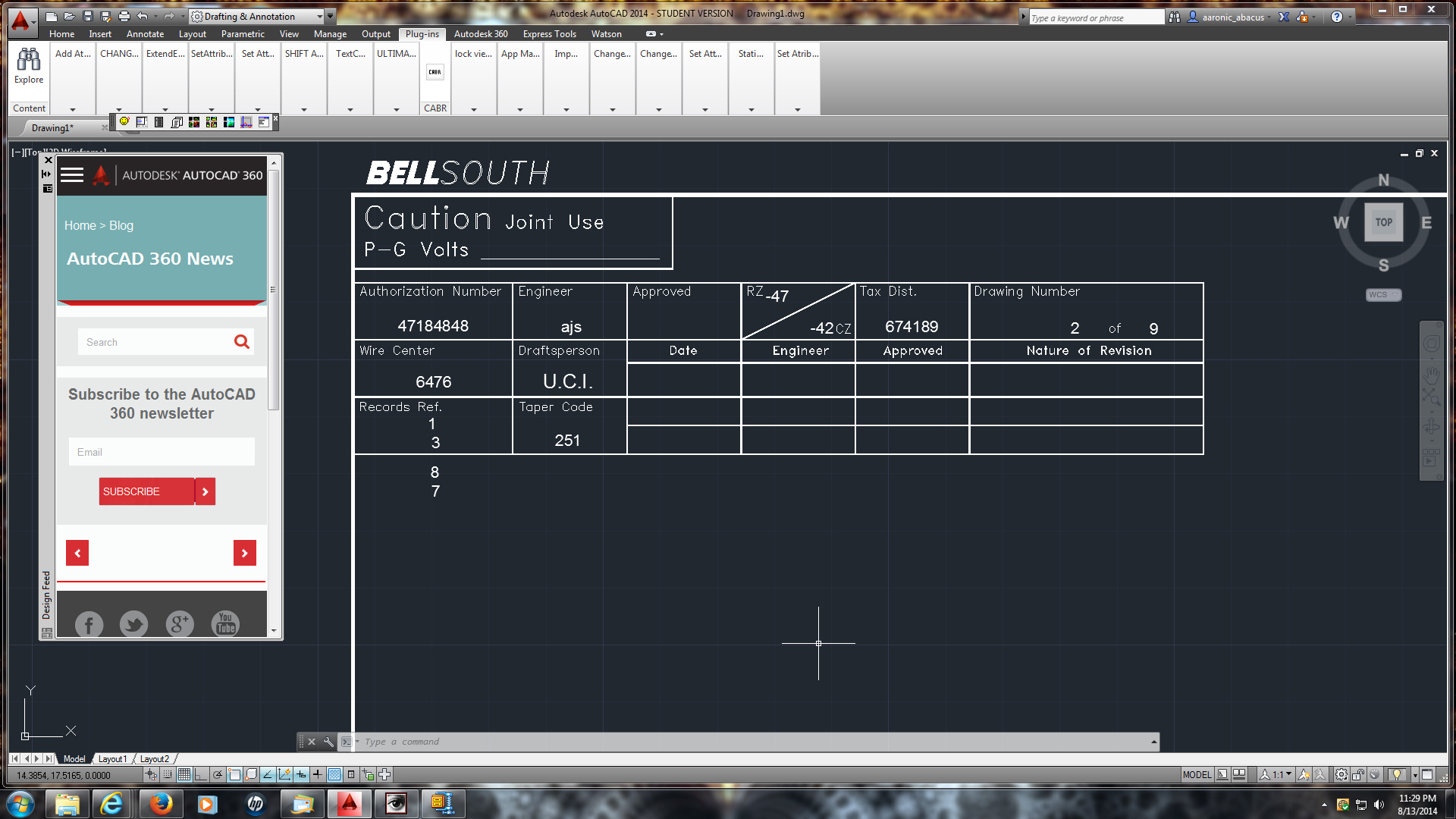This screenshot has width=1456, height=819.
Task: Open the Twitter icon in Design Feed
Action: click(x=134, y=624)
